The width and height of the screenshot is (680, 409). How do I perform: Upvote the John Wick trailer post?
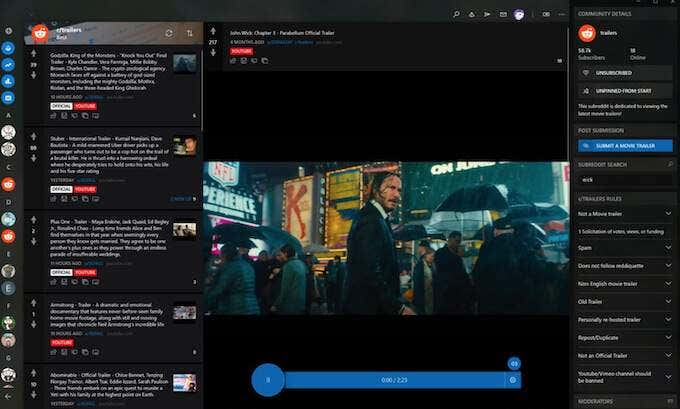pos(212,31)
